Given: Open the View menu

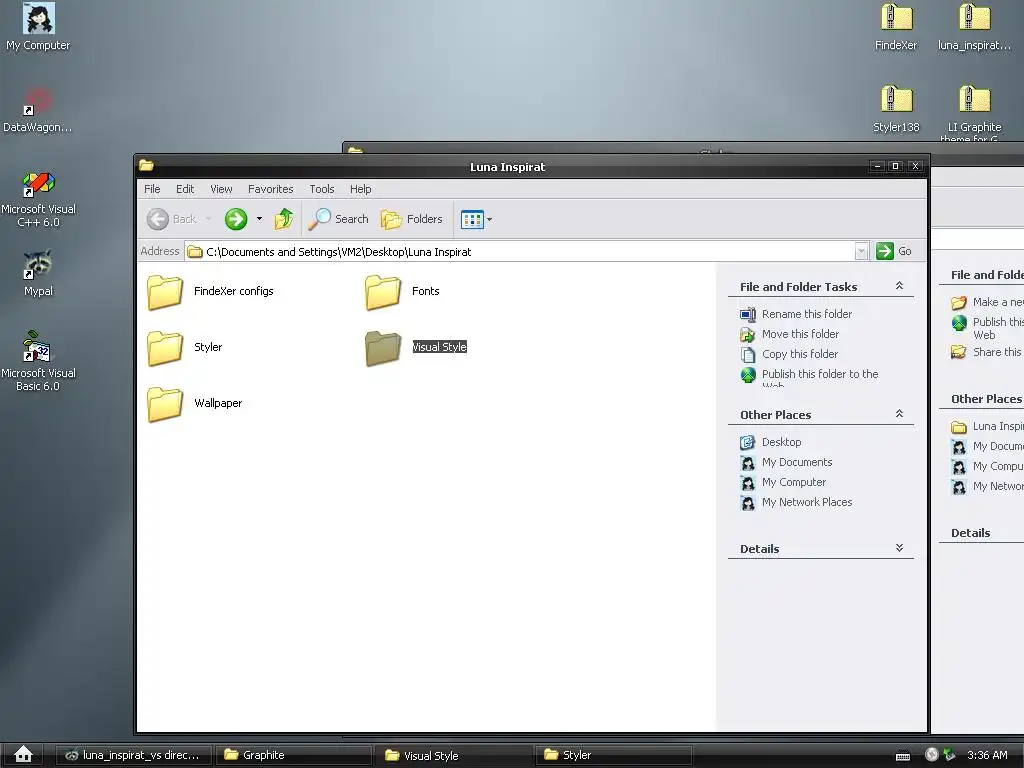Looking at the screenshot, I should [x=221, y=189].
